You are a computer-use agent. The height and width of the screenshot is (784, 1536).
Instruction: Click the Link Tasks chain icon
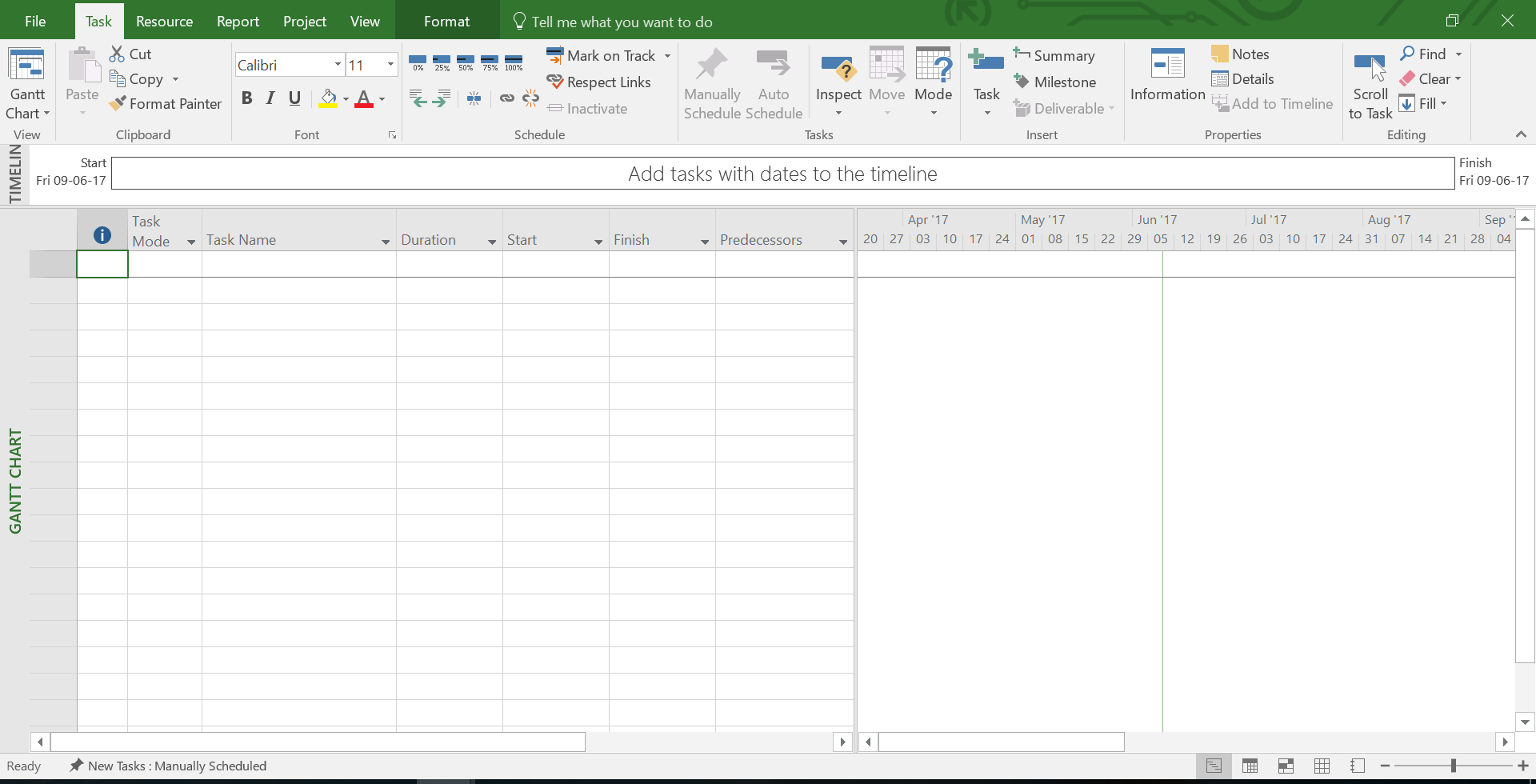[x=506, y=98]
